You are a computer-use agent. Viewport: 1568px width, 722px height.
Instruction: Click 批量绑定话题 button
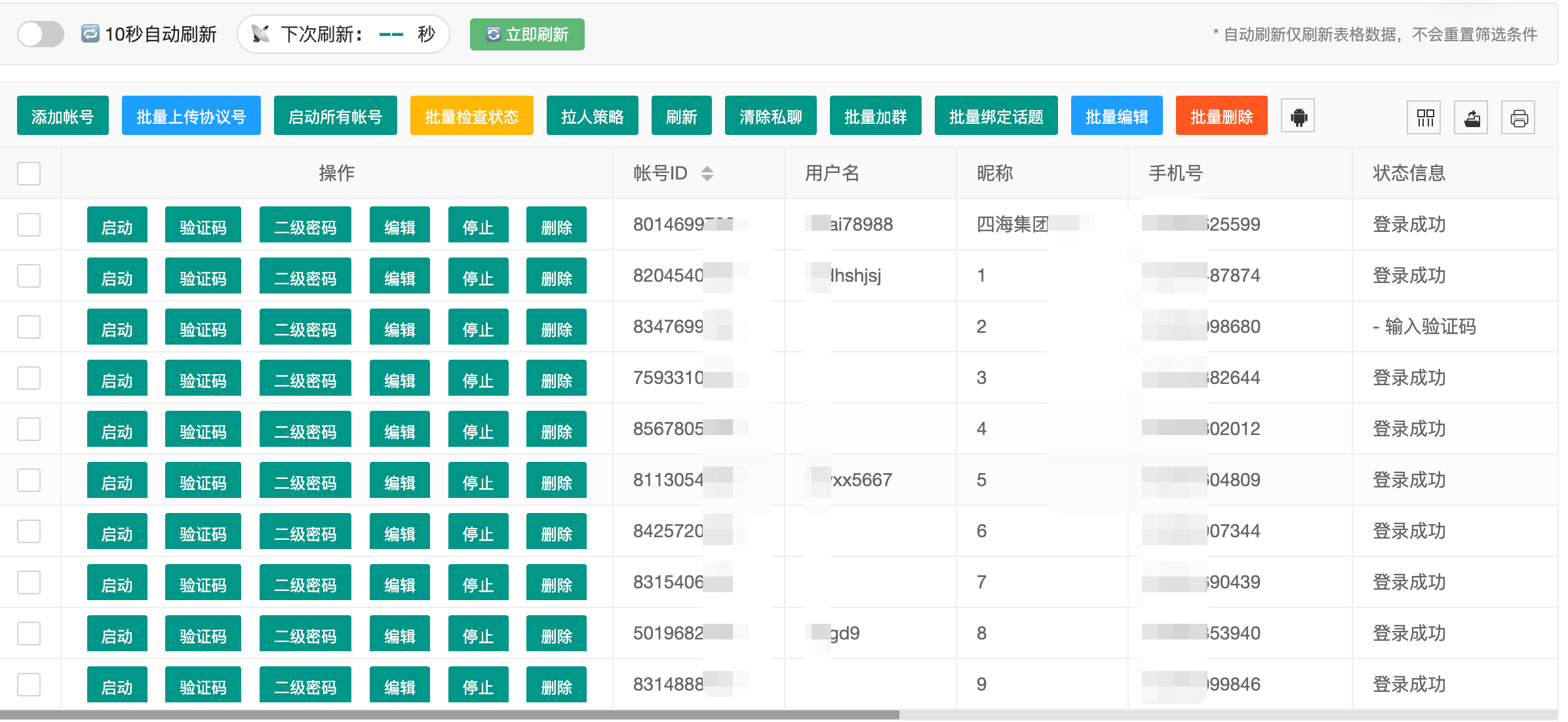click(996, 116)
